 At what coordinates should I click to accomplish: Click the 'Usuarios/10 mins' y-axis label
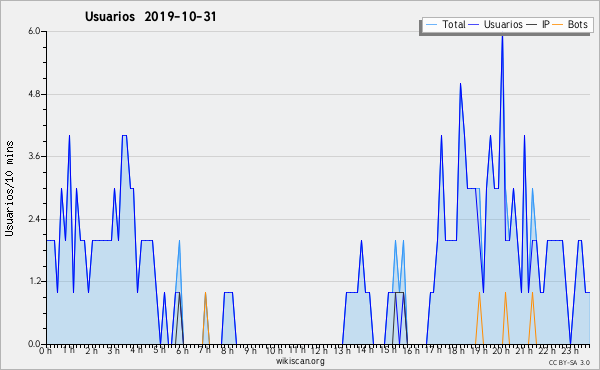click(9, 189)
